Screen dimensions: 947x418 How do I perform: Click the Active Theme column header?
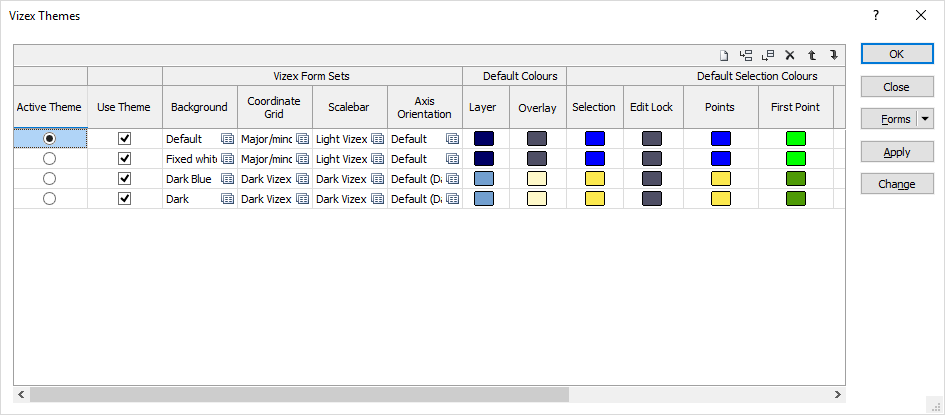click(x=49, y=107)
